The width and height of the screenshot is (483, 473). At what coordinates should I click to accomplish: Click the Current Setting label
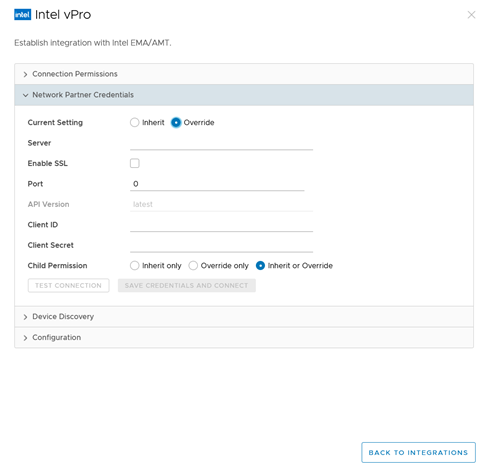[x=55, y=122]
